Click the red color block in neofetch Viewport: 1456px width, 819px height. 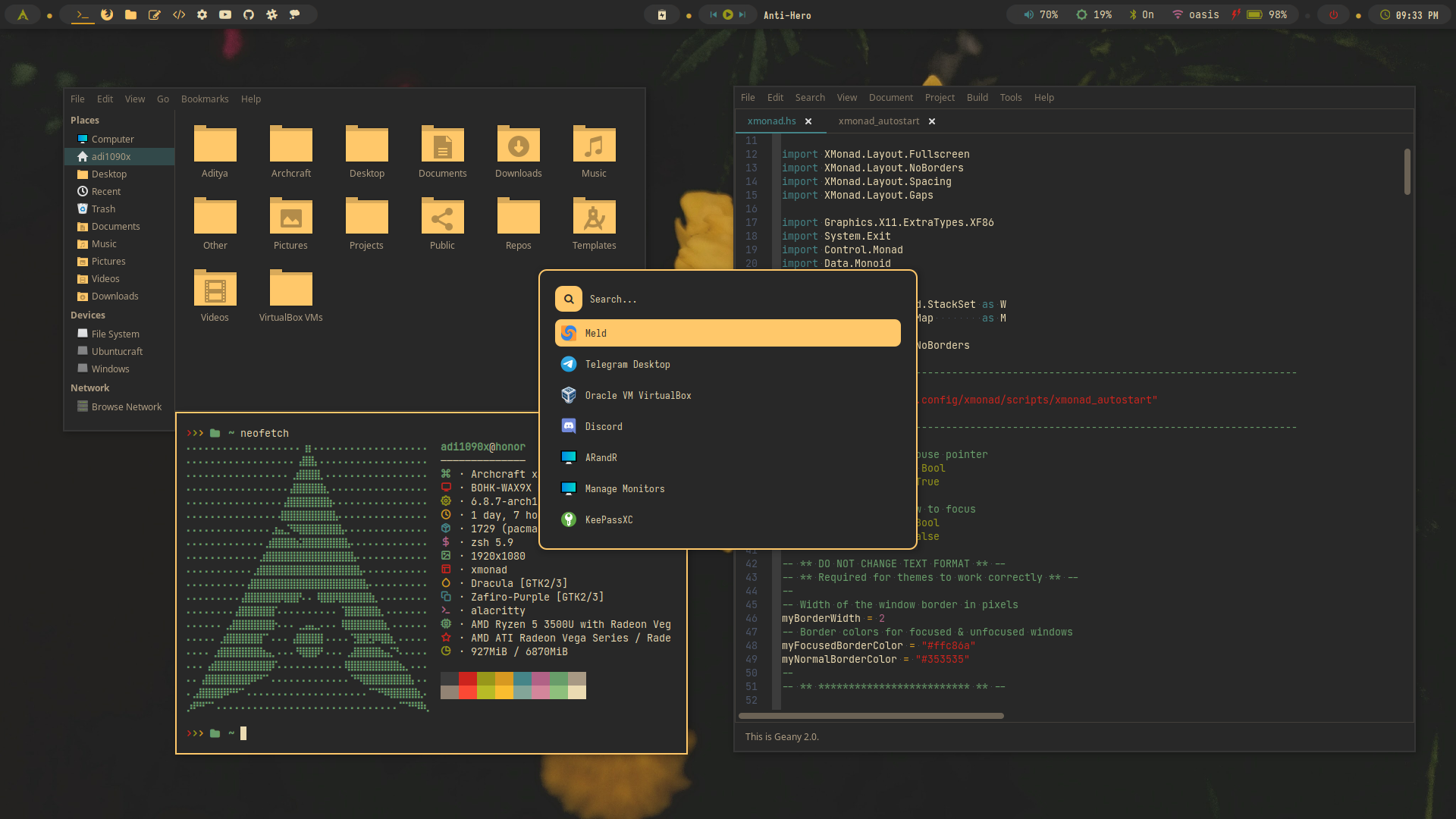[468, 679]
